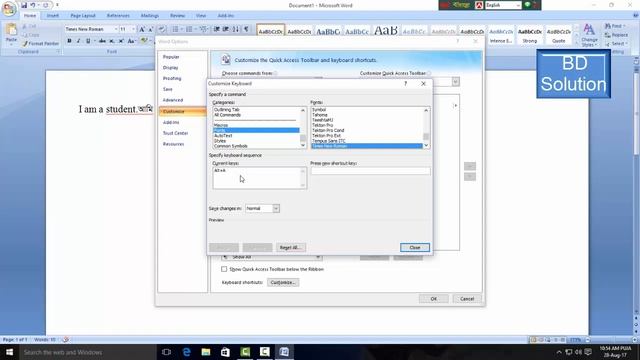The width and height of the screenshot is (640, 360).
Task: Click the Shrink Font icon
Action: pos(150,29)
